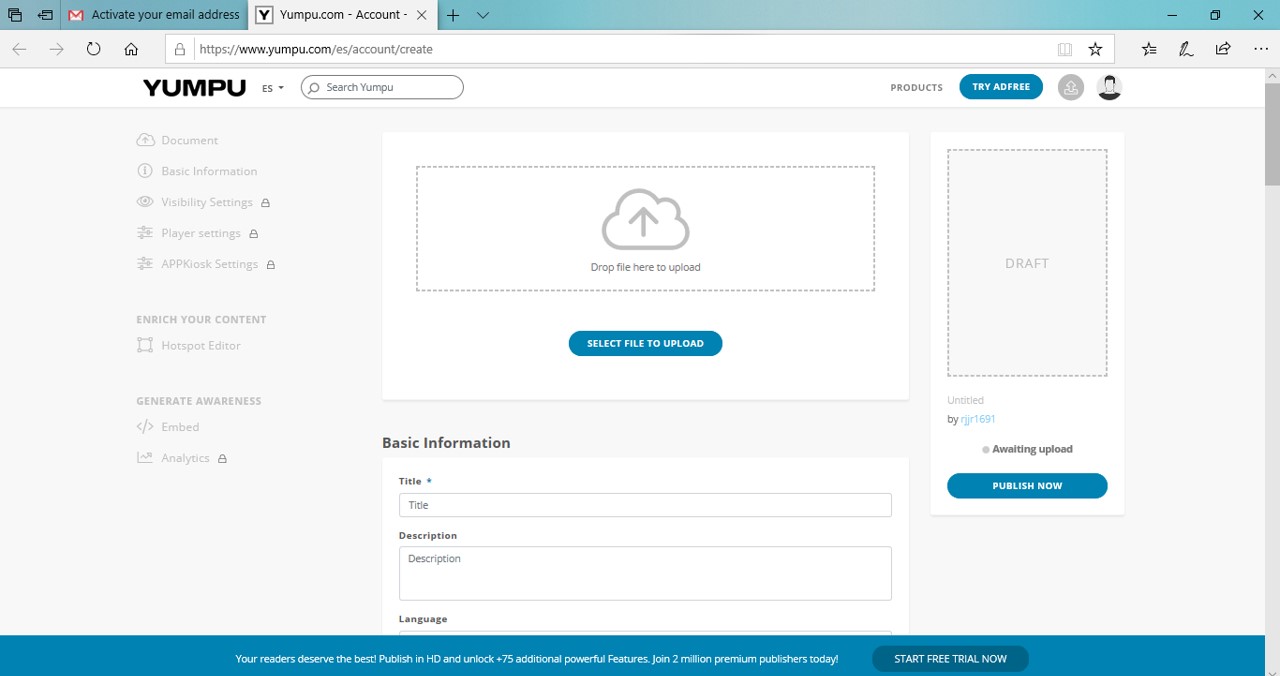Click the Share icon in browser toolbar
Image resolution: width=1280 pixels, height=676 pixels.
click(x=1222, y=49)
